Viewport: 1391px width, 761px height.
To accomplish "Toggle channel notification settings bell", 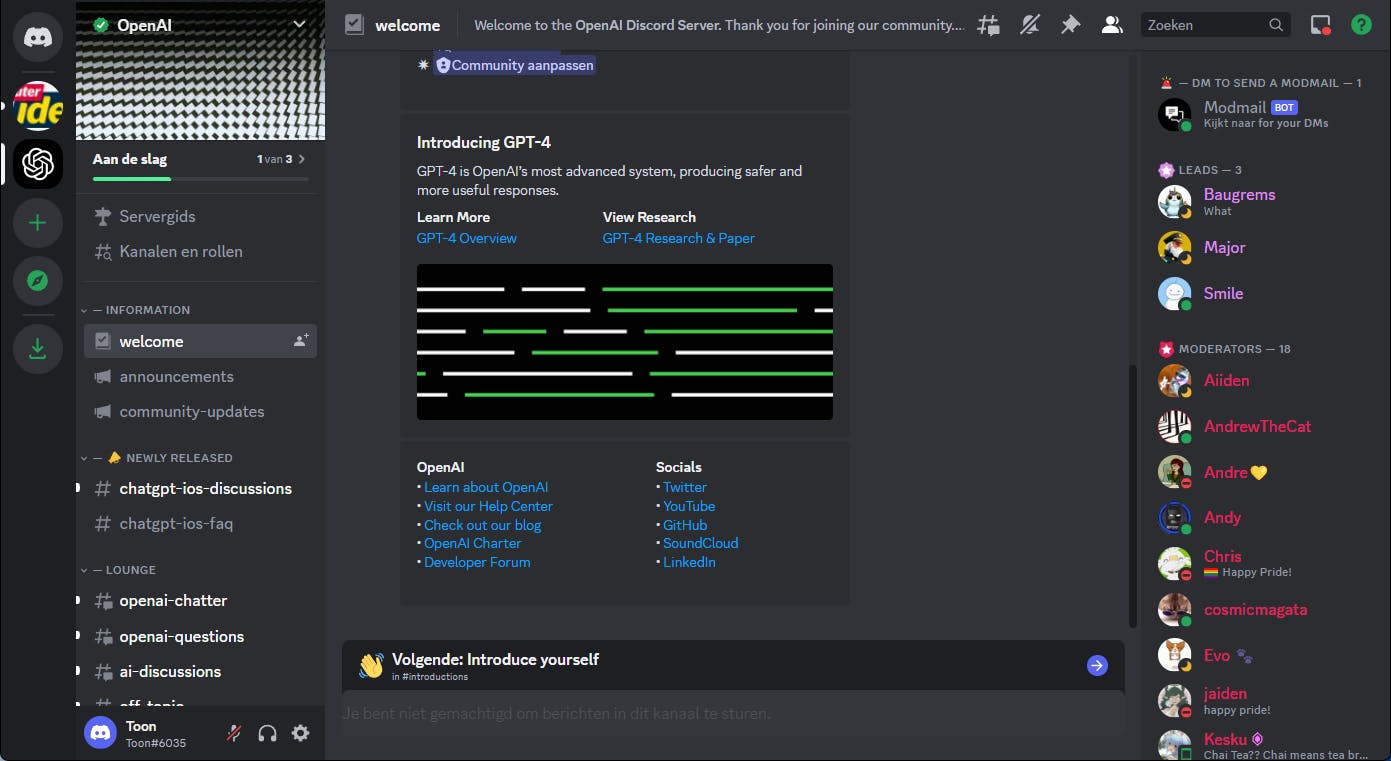I will click(x=1029, y=25).
